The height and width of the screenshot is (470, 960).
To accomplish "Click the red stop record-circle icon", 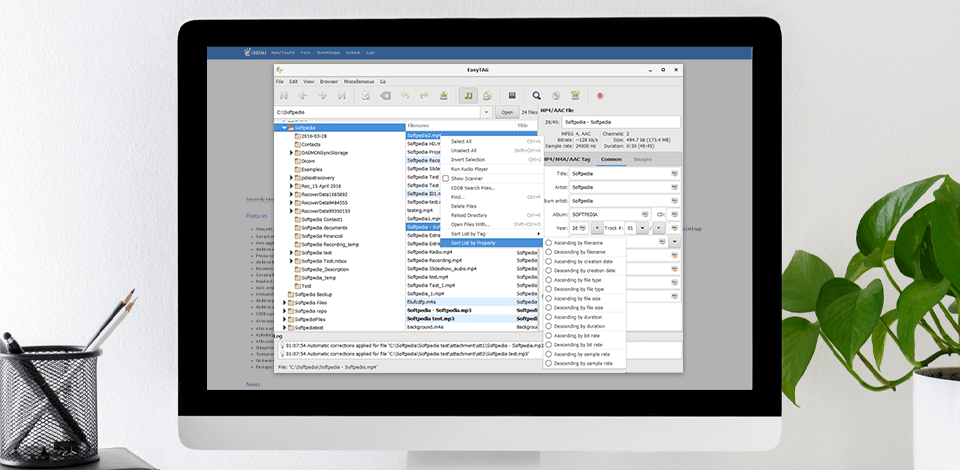I will pos(600,95).
